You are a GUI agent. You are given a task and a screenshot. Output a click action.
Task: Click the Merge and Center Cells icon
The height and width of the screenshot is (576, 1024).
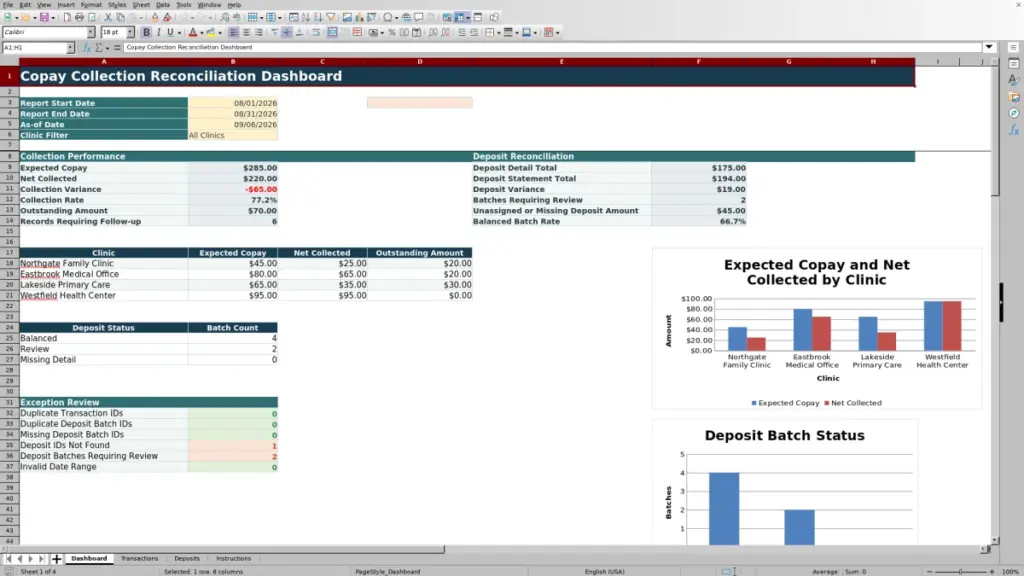point(332,32)
